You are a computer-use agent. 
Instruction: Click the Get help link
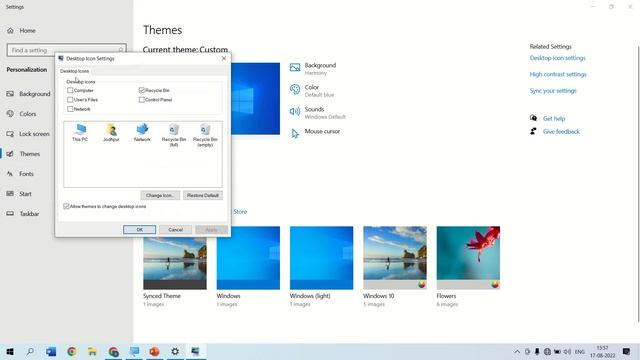pyautogui.click(x=554, y=118)
